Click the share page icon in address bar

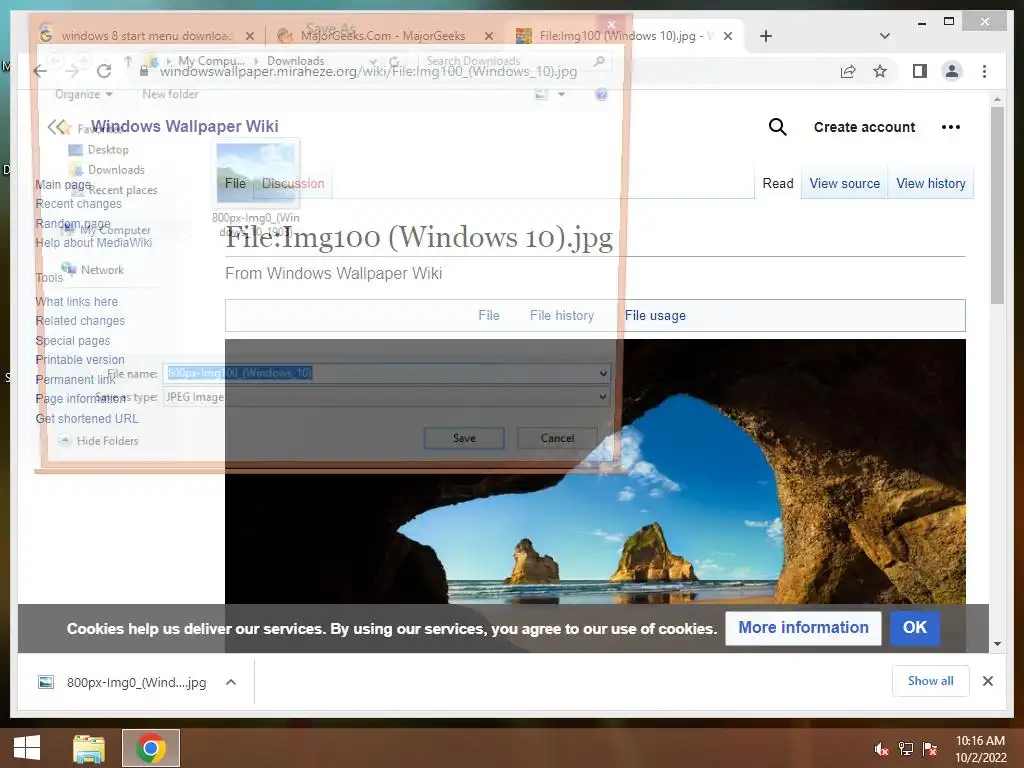[x=848, y=71]
